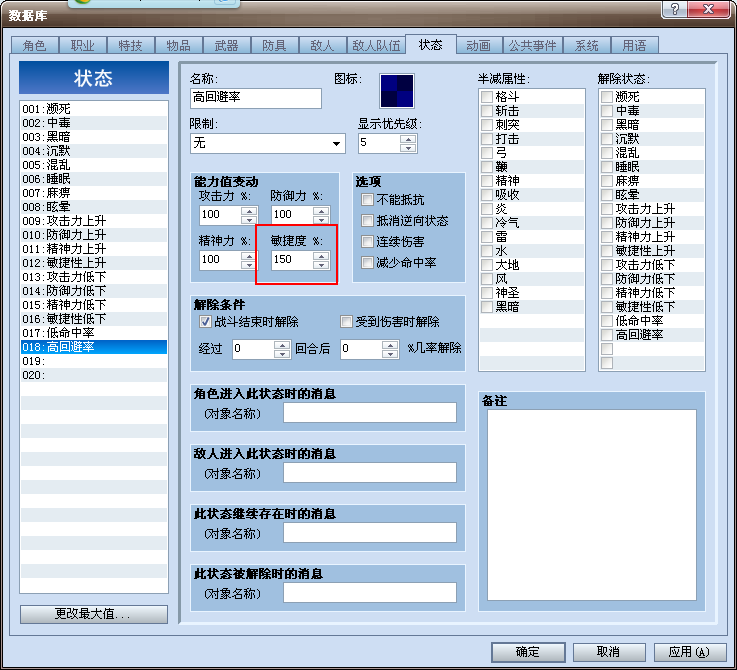Select state 001:濒死 in list
737x670 pixels.
94,109
